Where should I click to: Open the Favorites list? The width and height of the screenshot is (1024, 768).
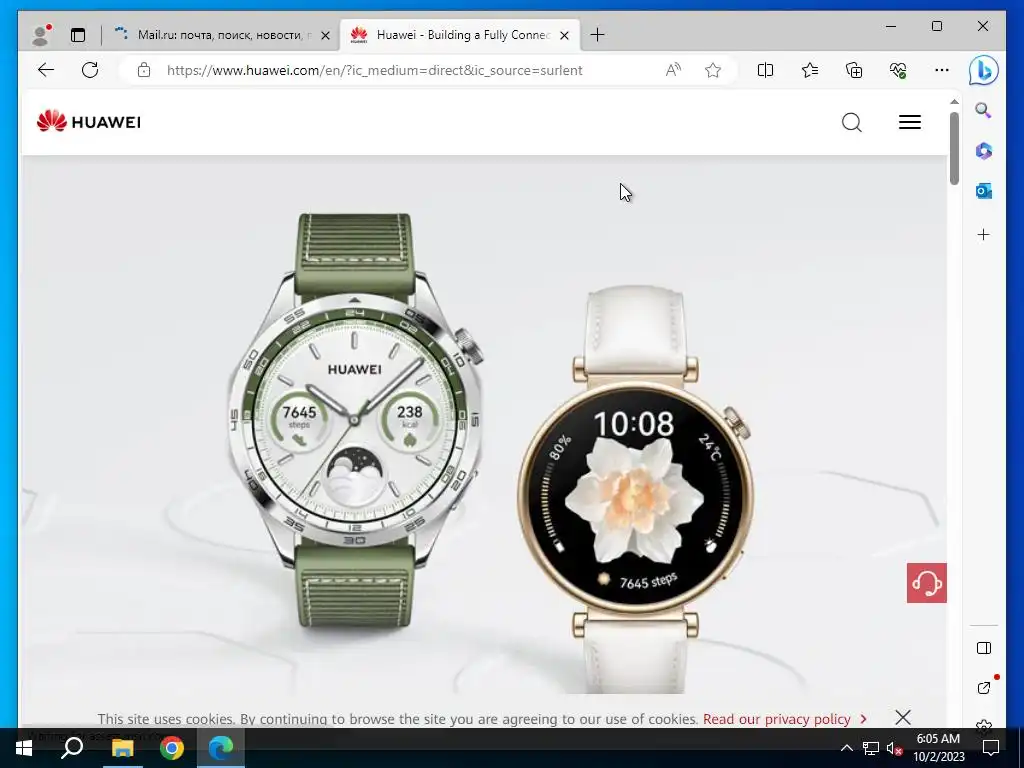click(x=810, y=70)
